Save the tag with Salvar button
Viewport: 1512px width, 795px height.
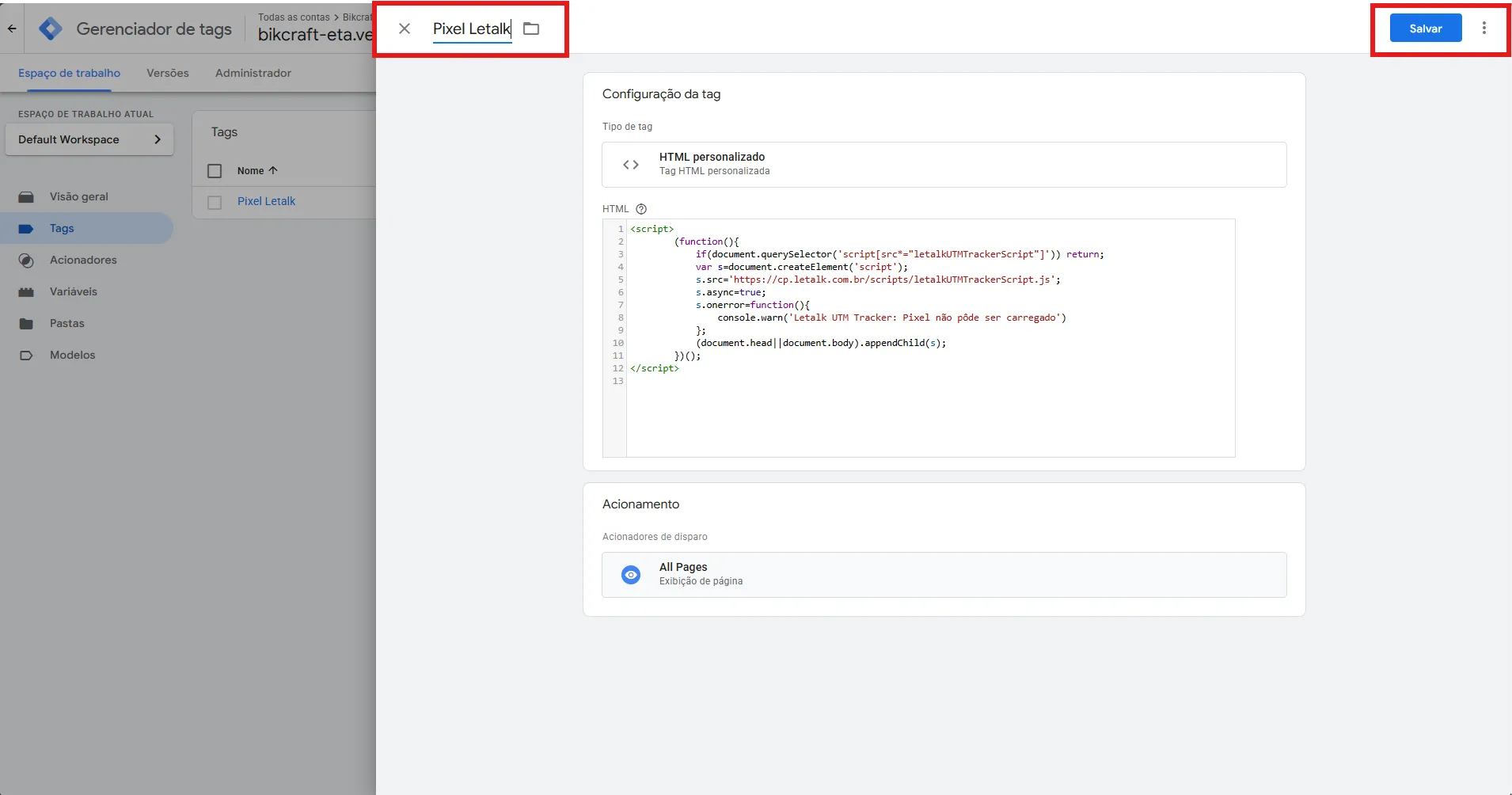[x=1426, y=29]
